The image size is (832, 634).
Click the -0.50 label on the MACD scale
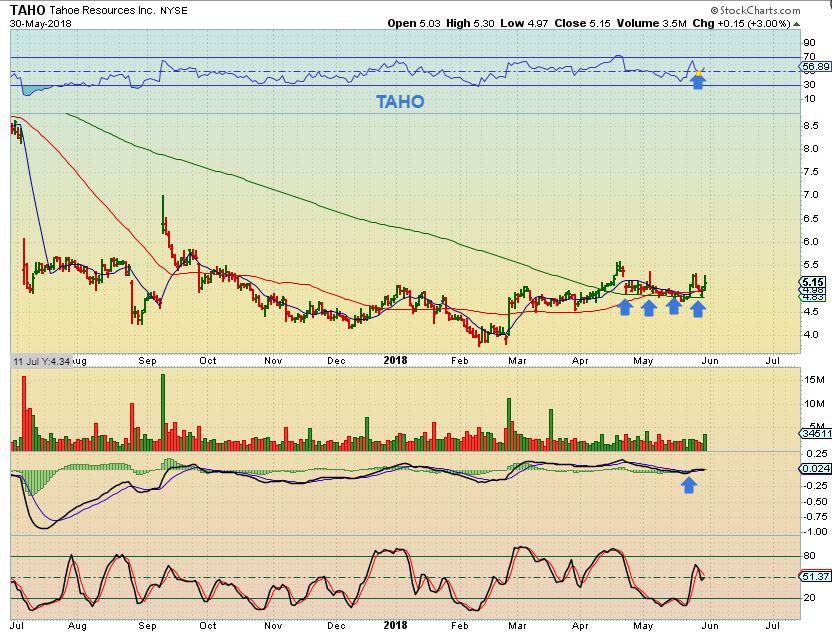(x=817, y=501)
